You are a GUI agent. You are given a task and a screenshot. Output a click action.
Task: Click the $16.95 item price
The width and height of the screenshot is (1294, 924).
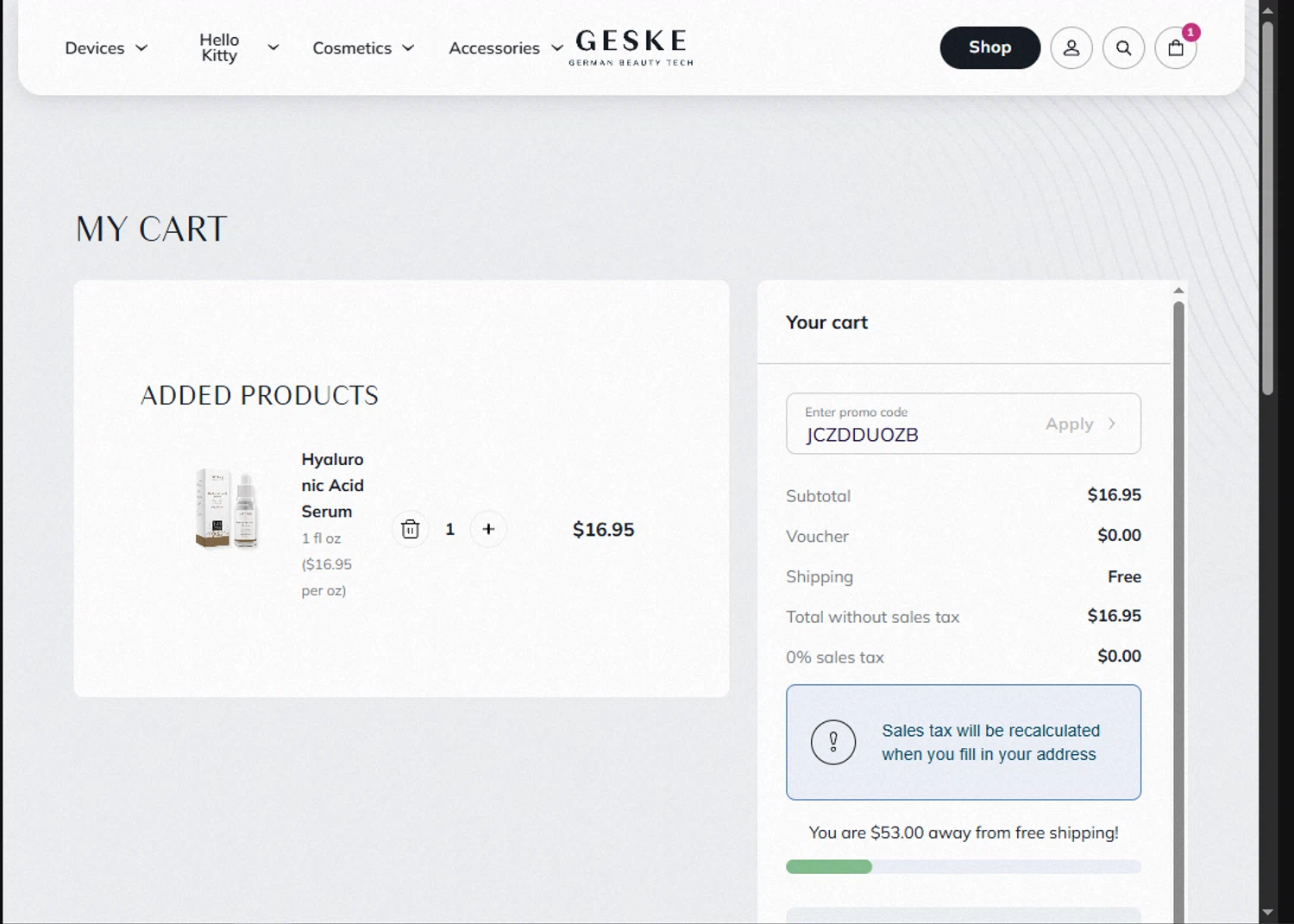point(603,530)
